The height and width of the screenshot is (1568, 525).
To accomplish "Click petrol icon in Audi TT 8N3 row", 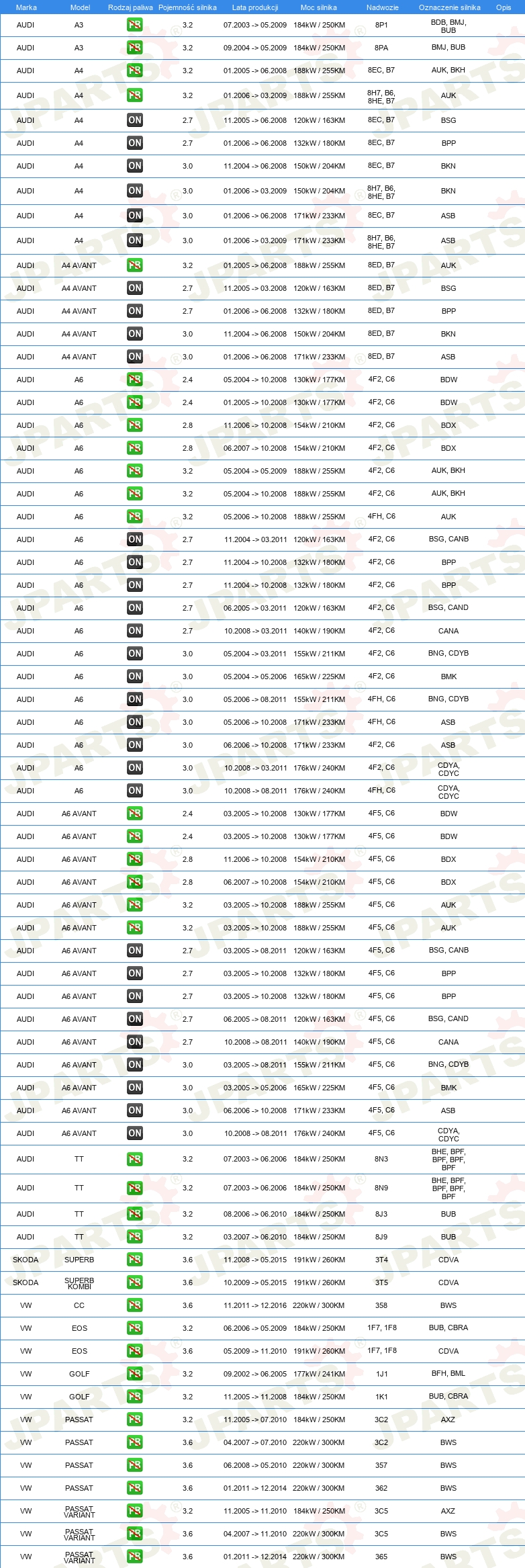I will tap(134, 1160).
